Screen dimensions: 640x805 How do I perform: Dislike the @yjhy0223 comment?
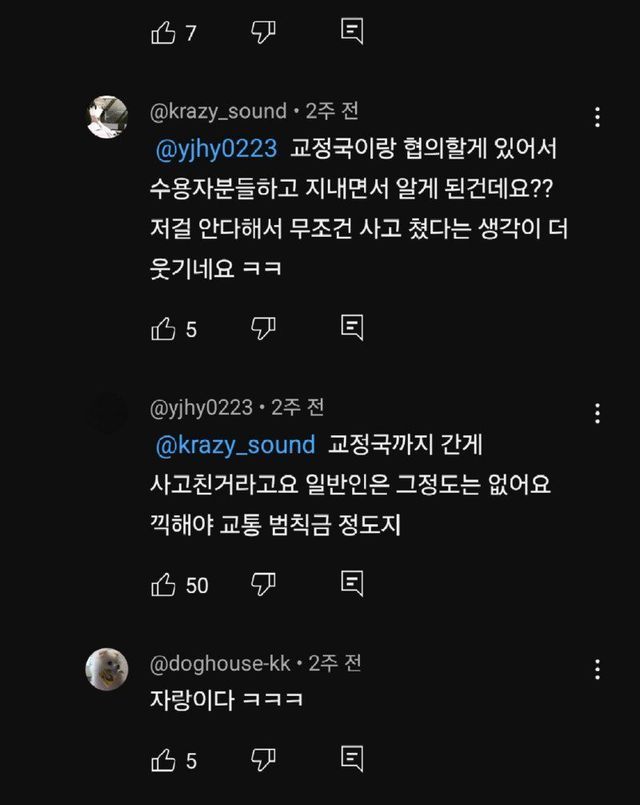point(262,584)
